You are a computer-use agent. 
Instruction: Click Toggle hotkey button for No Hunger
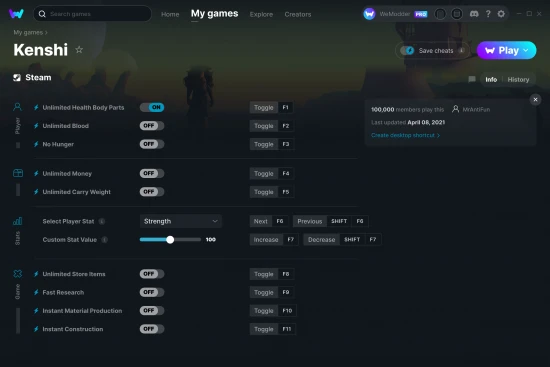tap(263, 144)
